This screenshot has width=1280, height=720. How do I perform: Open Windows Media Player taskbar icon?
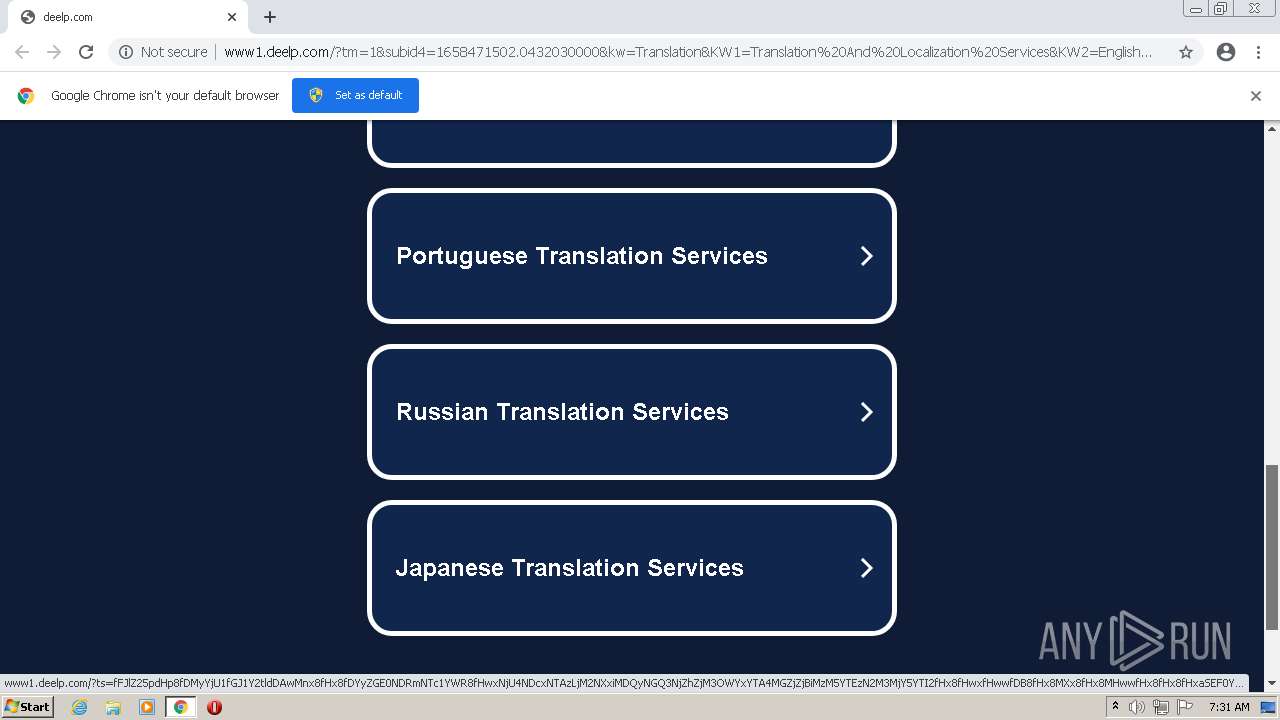[147, 707]
